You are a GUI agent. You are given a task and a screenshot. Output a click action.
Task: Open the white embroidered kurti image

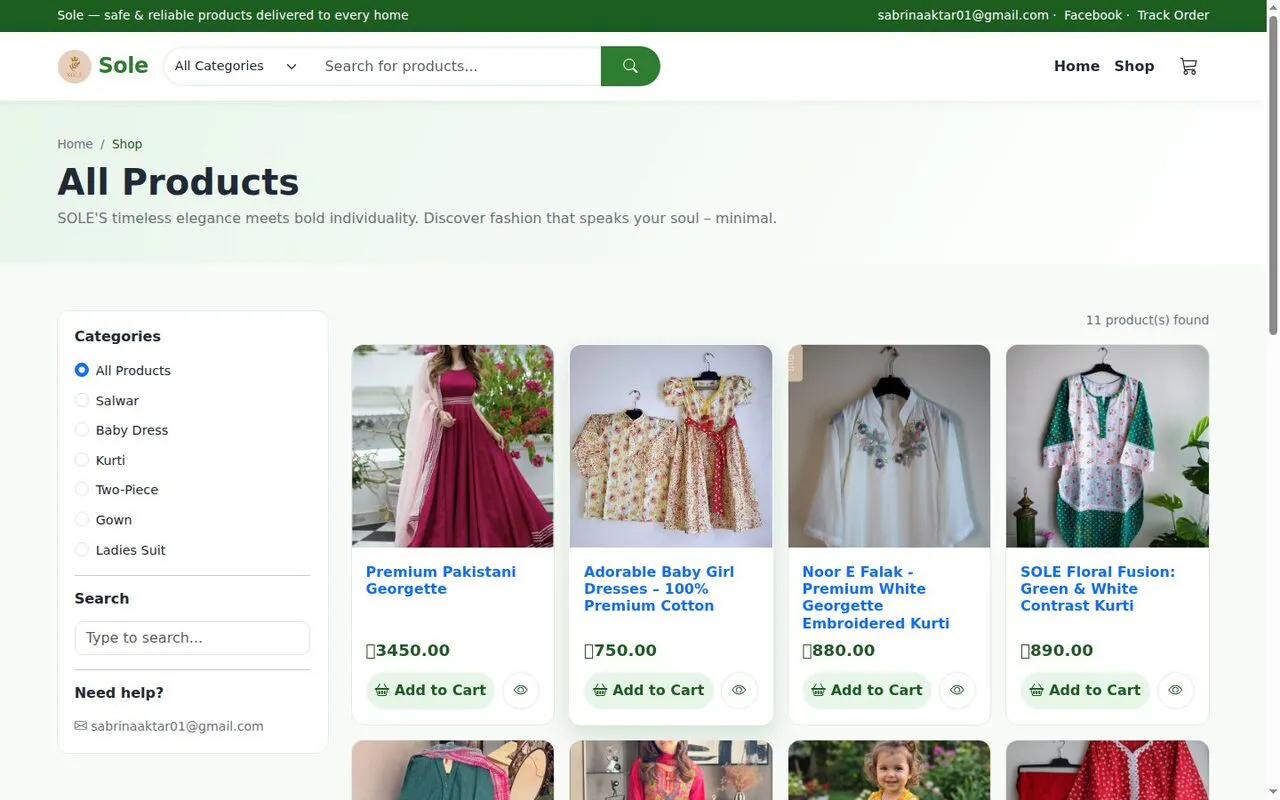[889, 446]
